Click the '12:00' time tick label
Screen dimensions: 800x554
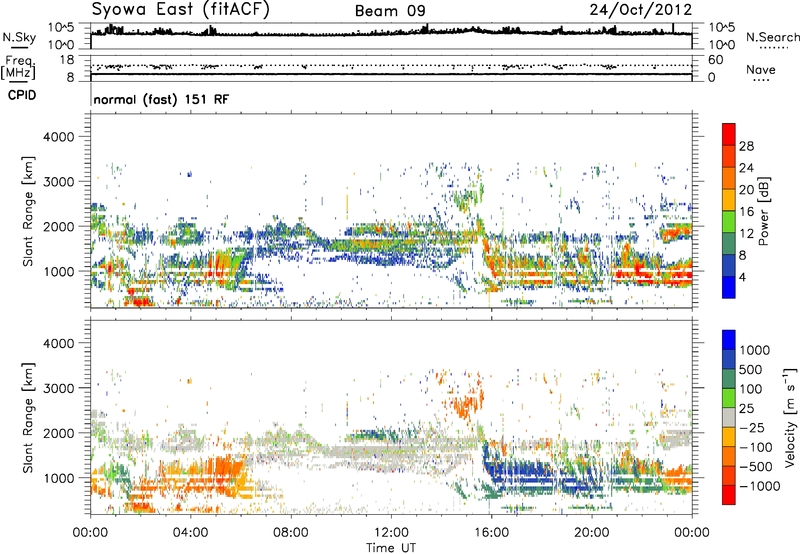(391, 532)
